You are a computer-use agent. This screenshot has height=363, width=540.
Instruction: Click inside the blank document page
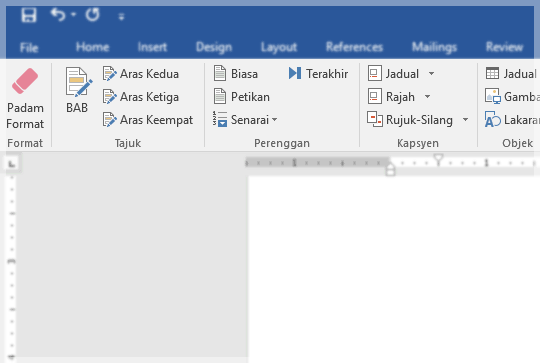pos(394,269)
